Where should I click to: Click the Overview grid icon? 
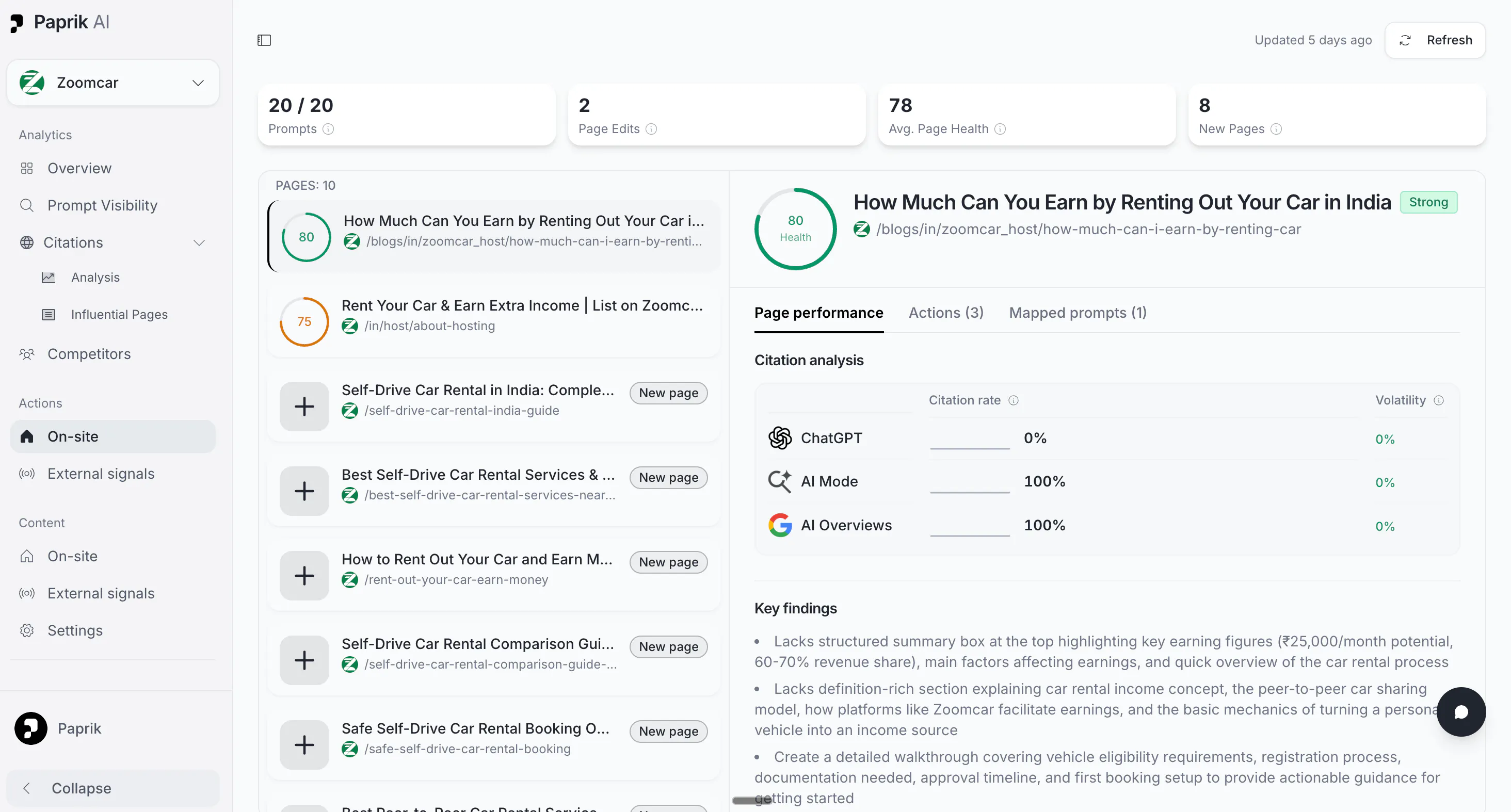point(27,168)
